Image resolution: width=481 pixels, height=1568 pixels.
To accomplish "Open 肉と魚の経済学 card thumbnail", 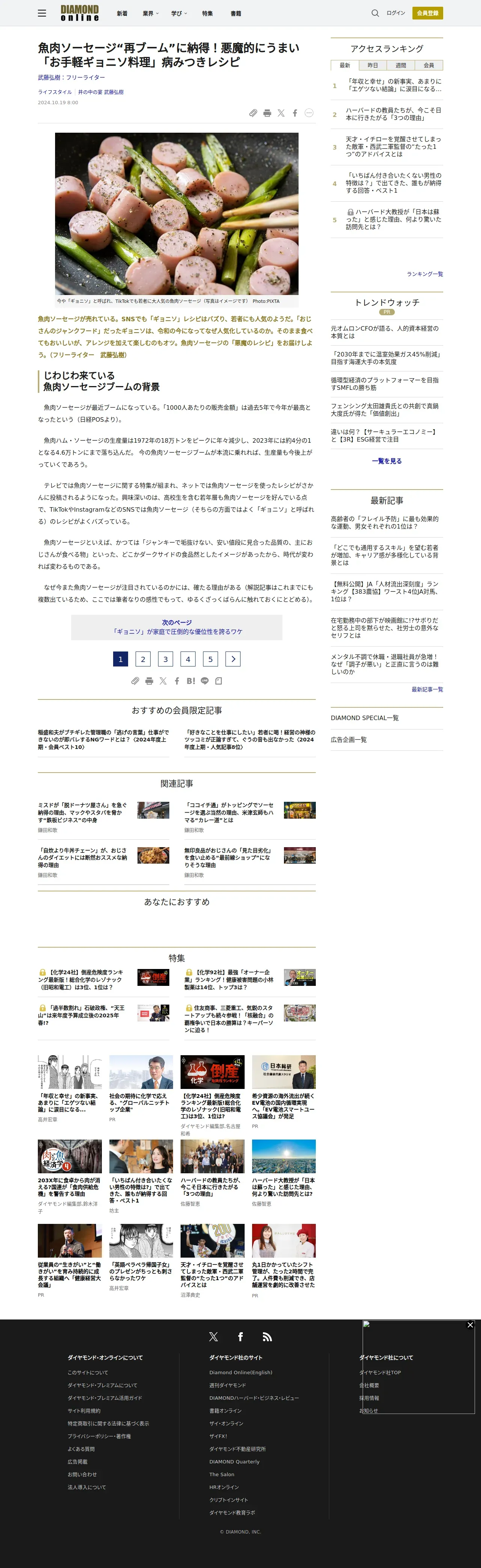I will (69, 1156).
